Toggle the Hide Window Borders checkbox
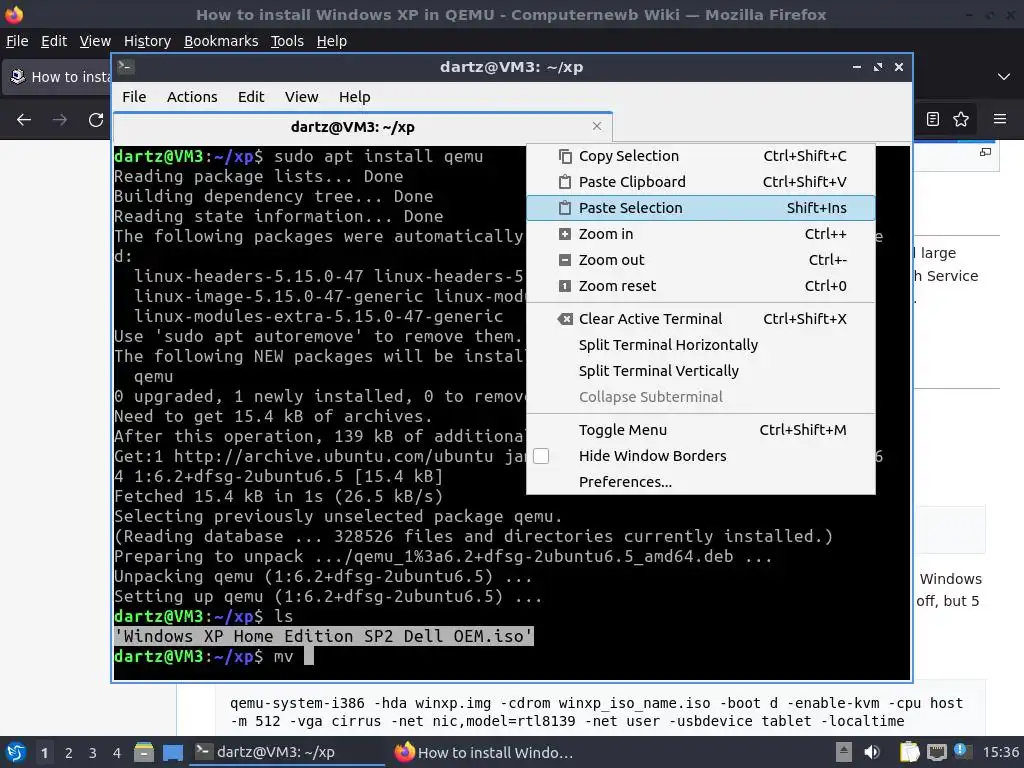The height and width of the screenshot is (768, 1024). coord(541,456)
